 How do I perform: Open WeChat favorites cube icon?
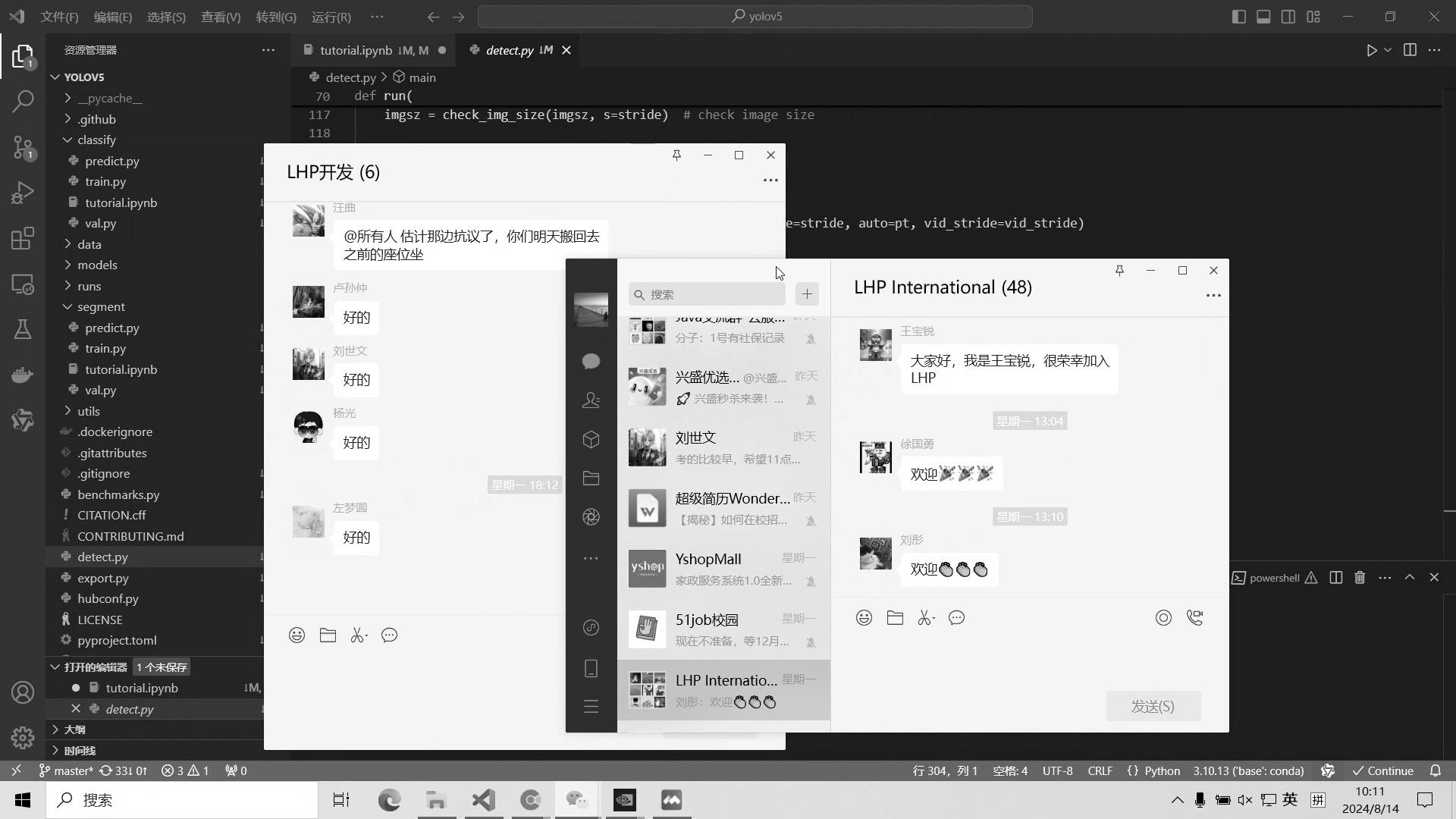pyautogui.click(x=591, y=439)
